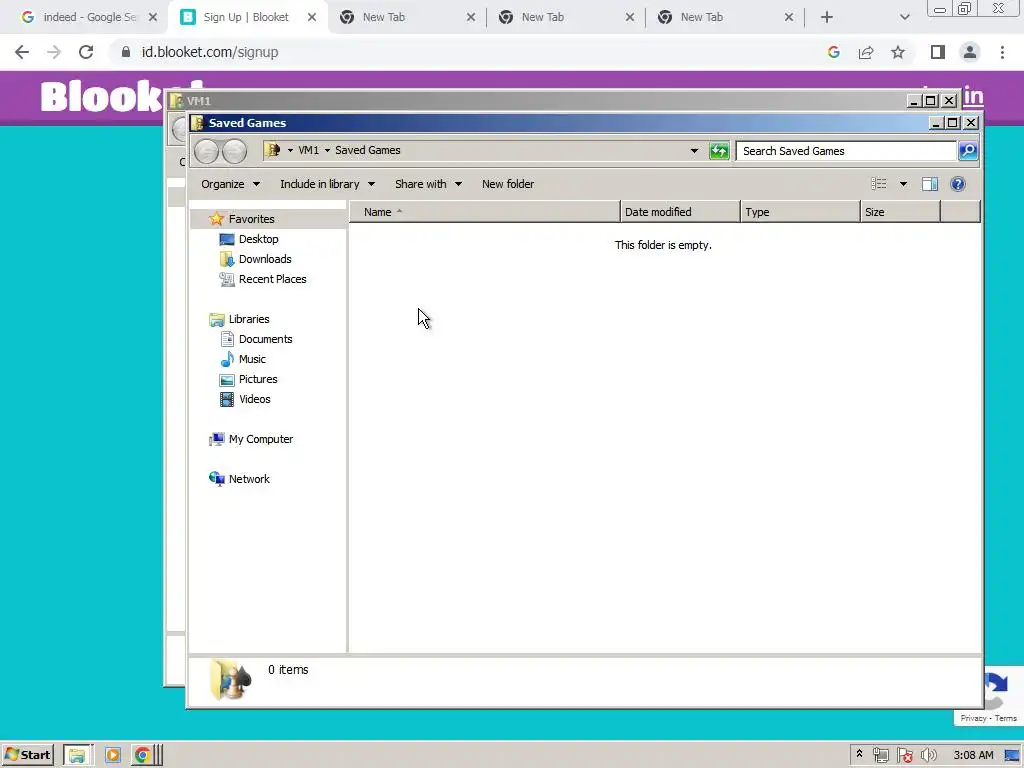Viewport: 1024px width, 768px height.
Task: Click Chrome icon on taskbar
Action: 142,756
